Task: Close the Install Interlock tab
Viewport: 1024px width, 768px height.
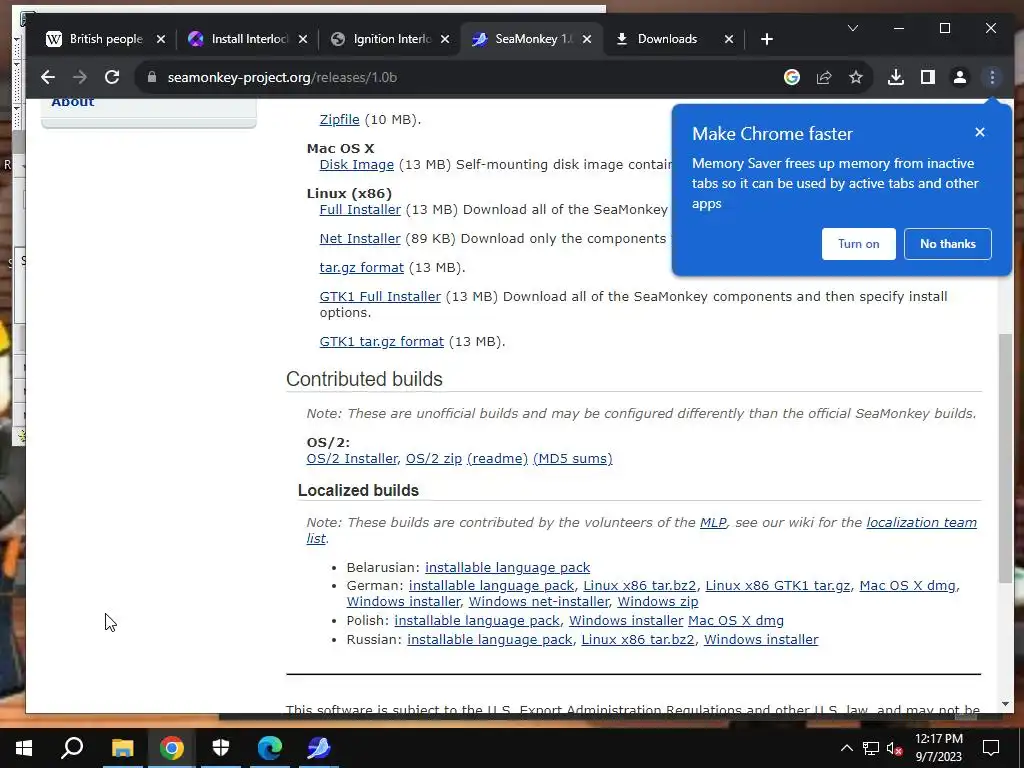Action: (302, 39)
